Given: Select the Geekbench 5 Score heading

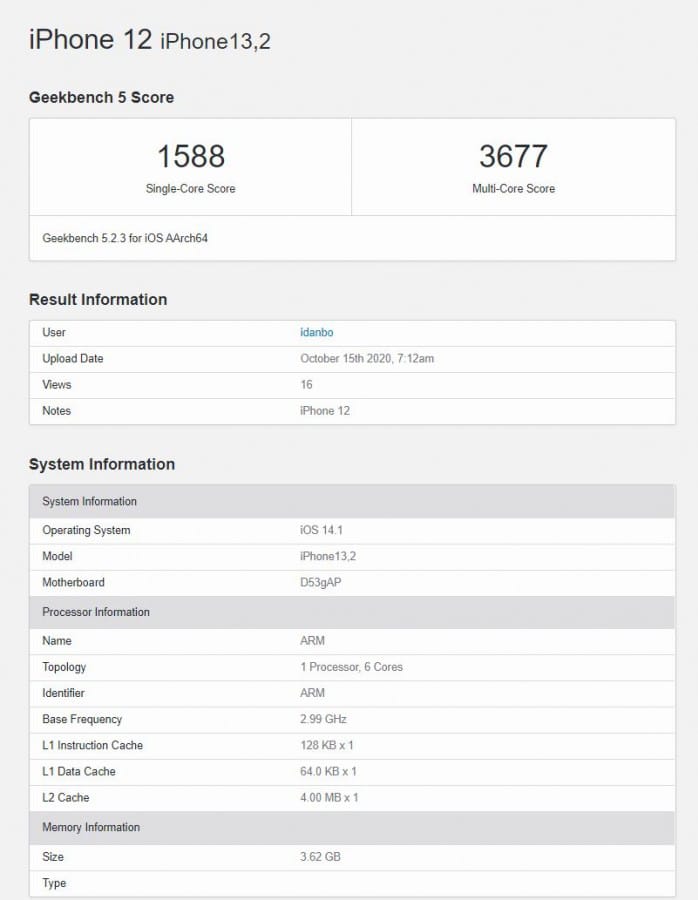Looking at the screenshot, I should [x=101, y=97].
